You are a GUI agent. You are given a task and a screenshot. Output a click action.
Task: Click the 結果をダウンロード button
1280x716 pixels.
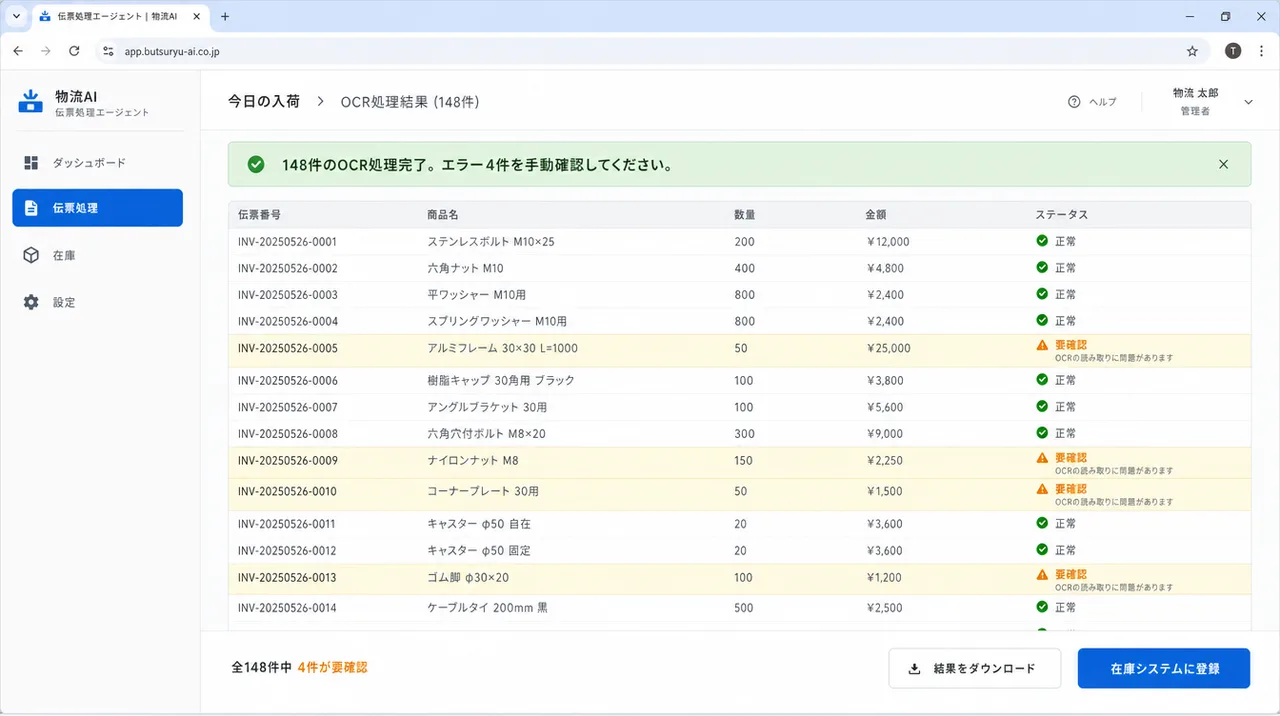[974, 668]
